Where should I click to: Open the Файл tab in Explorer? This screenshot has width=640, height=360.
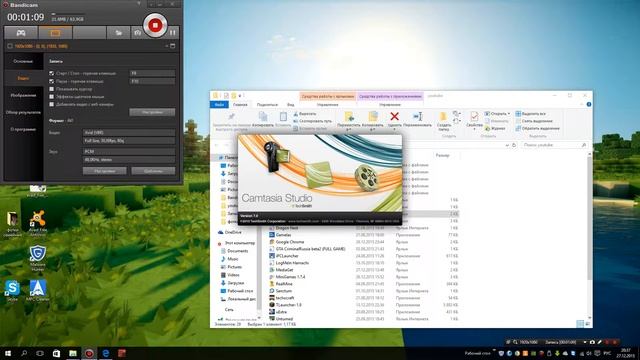[219, 105]
